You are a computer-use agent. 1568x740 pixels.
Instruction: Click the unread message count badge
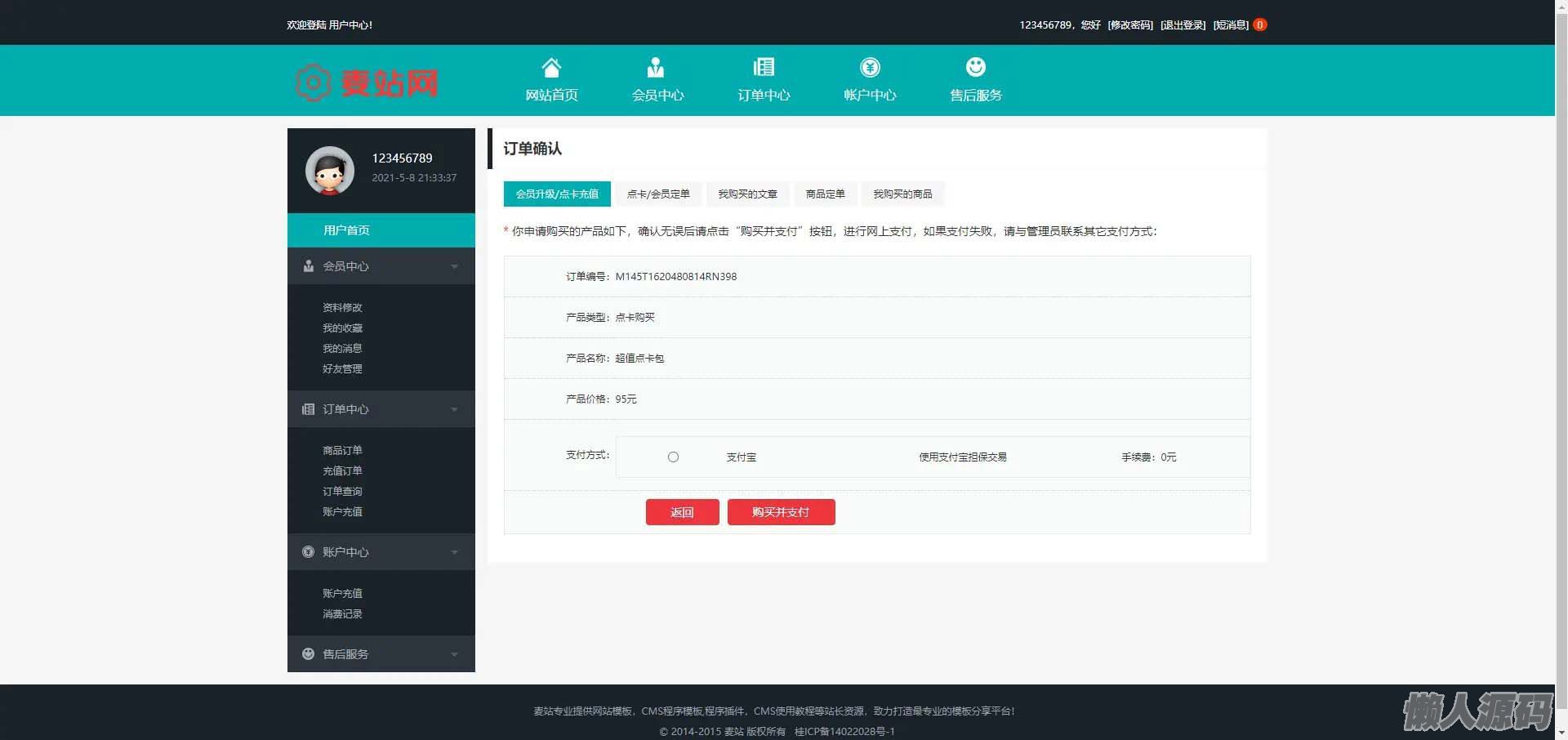click(x=1260, y=25)
